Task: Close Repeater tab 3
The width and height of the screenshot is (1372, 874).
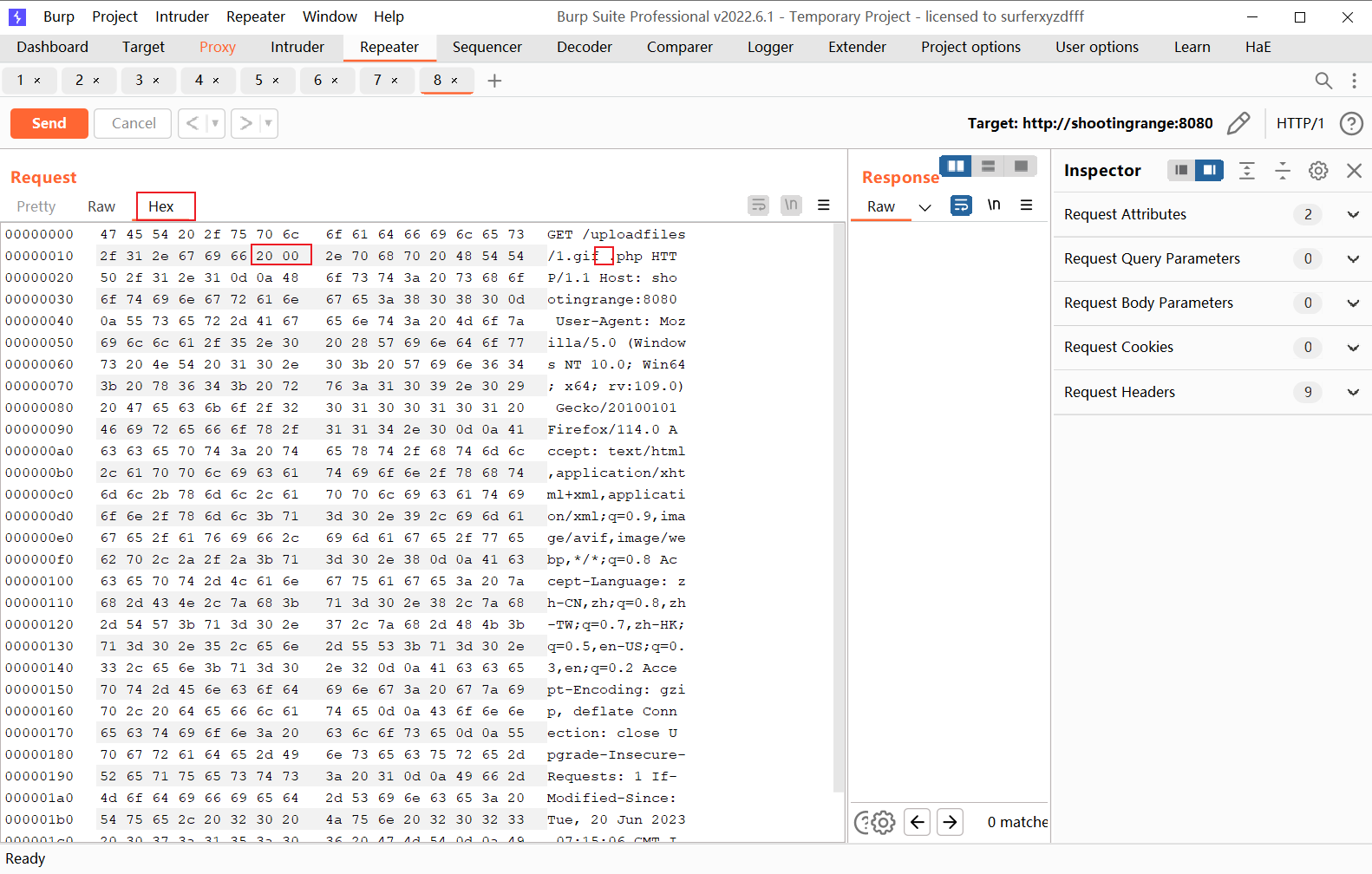Action: 156,81
